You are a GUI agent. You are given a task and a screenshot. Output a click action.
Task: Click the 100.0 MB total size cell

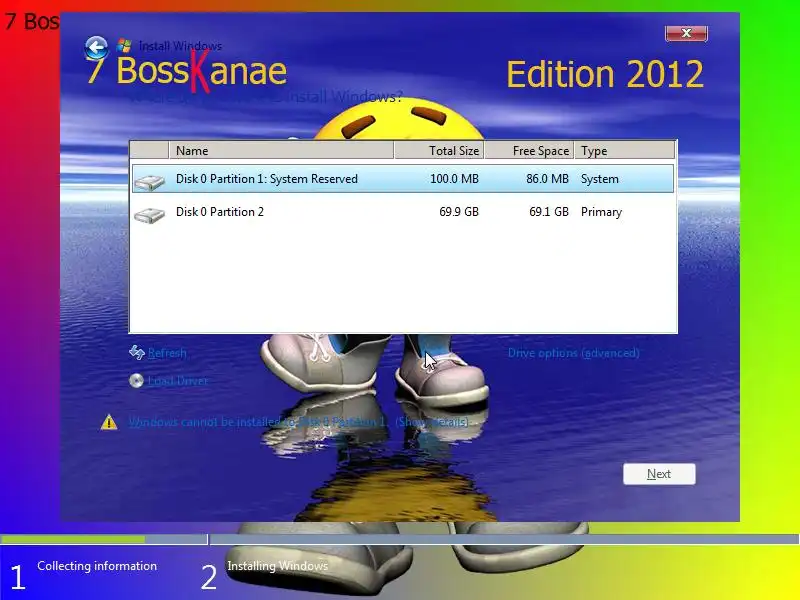tap(454, 179)
